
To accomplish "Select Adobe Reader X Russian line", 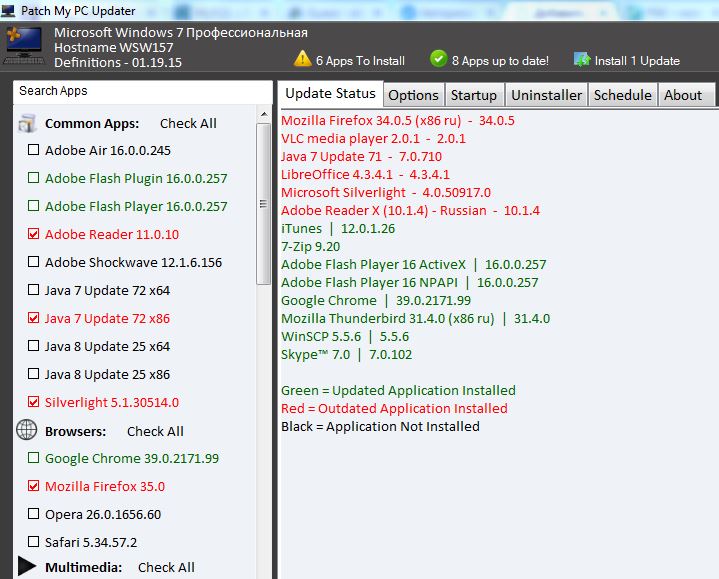I will (x=410, y=210).
